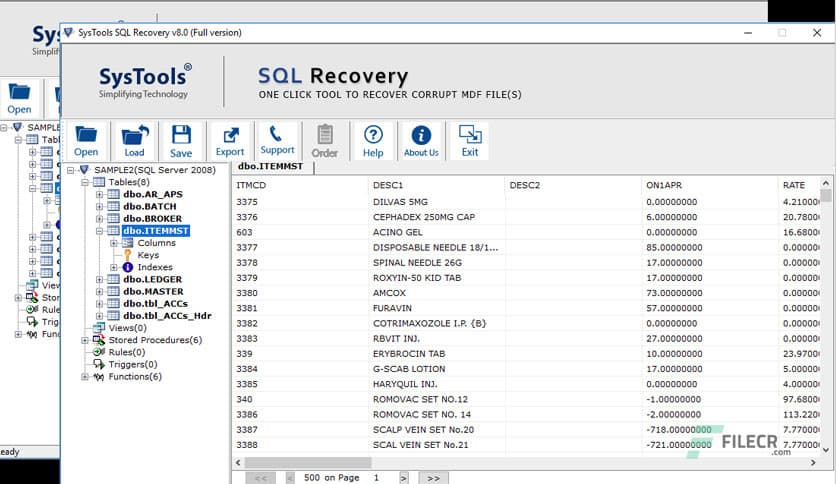Collapse the Tables(8) node
Viewport: 836px width, 484px height.
tap(85, 182)
